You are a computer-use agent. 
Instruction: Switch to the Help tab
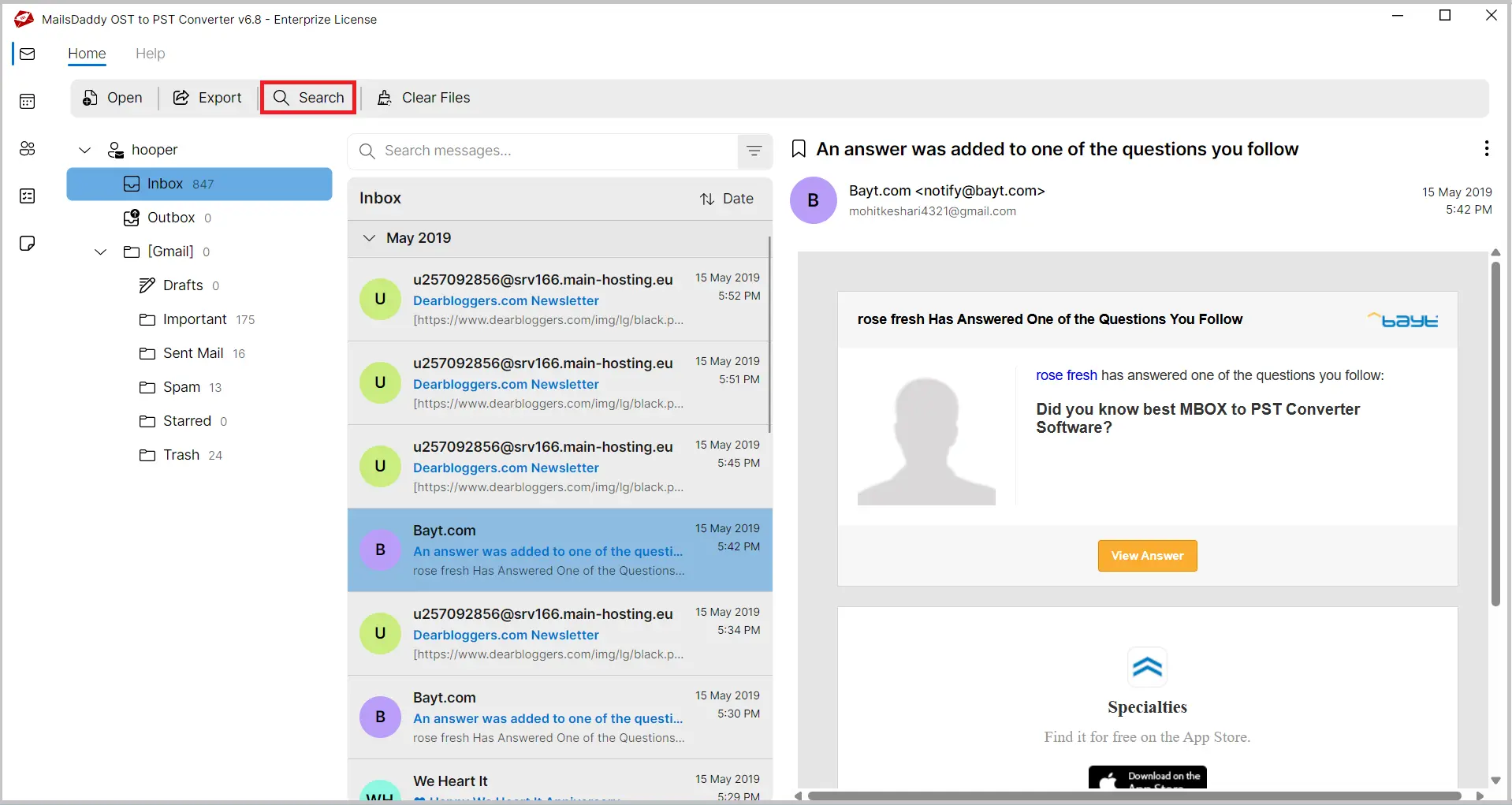pyautogui.click(x=150, y=54)
